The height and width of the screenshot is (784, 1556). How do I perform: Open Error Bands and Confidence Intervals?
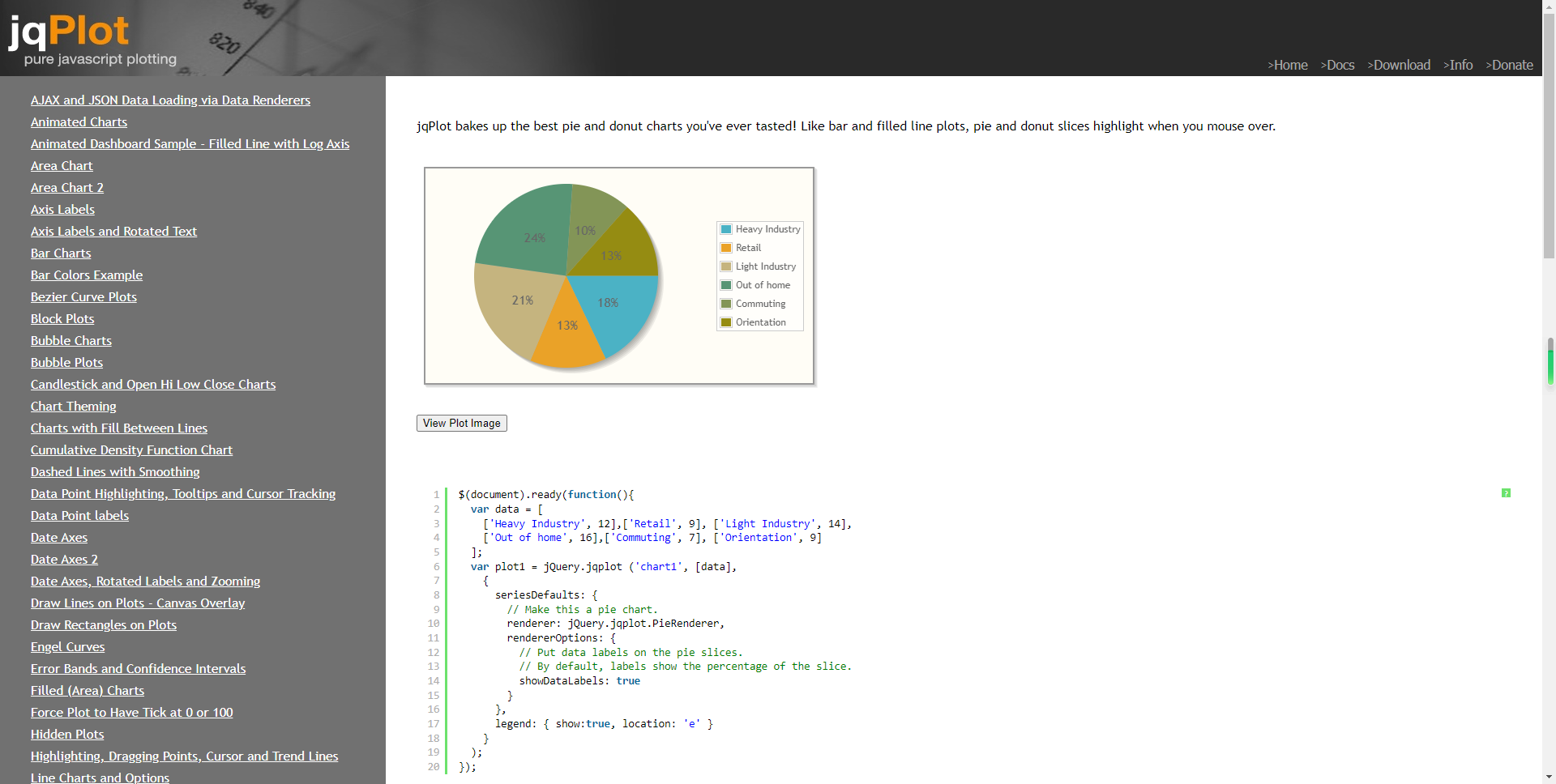point(138,668)
